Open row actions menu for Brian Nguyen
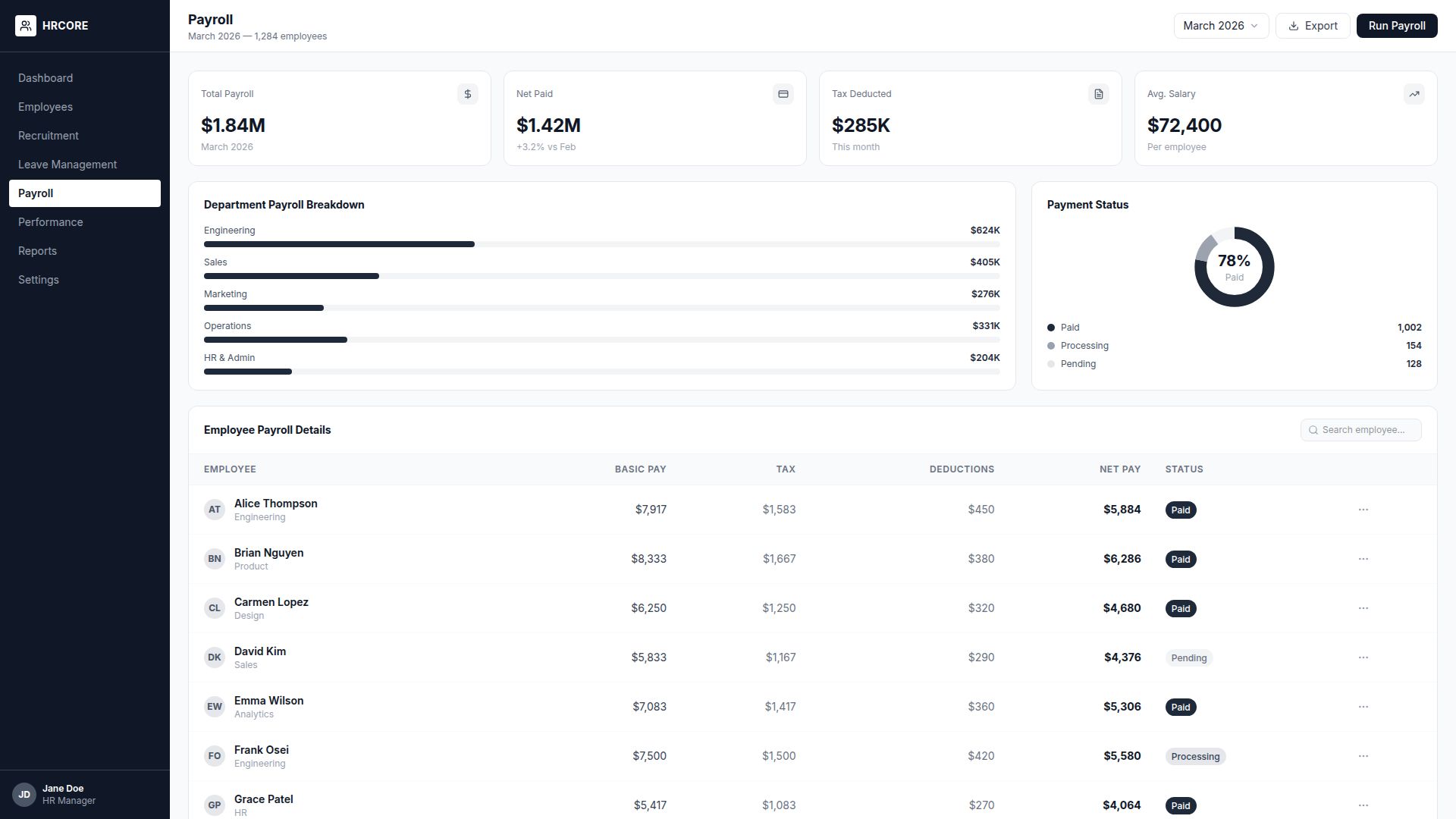 point(1363,559)
